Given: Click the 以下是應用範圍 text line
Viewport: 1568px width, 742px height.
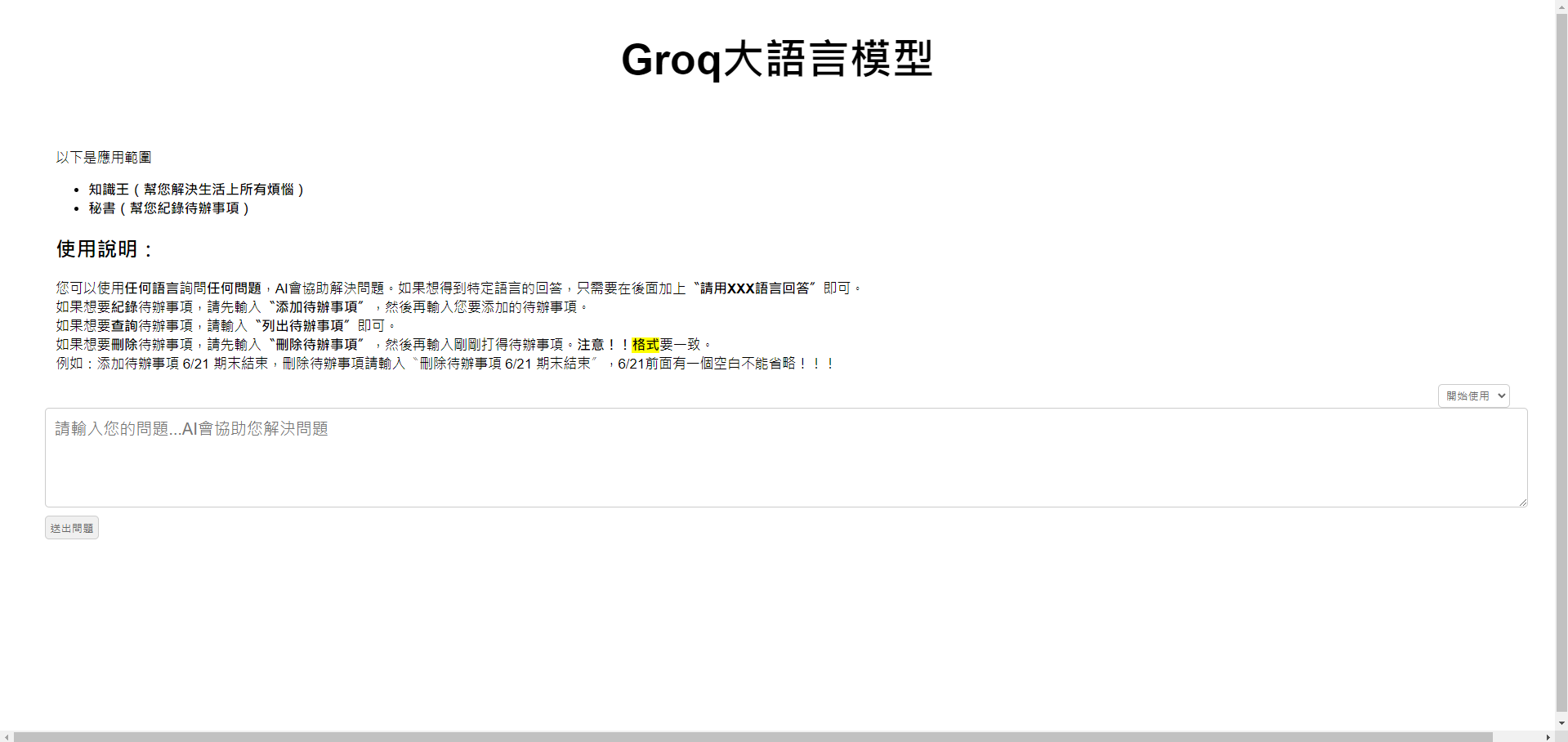Looking at the screenshot, I should [x=104, y=157].
